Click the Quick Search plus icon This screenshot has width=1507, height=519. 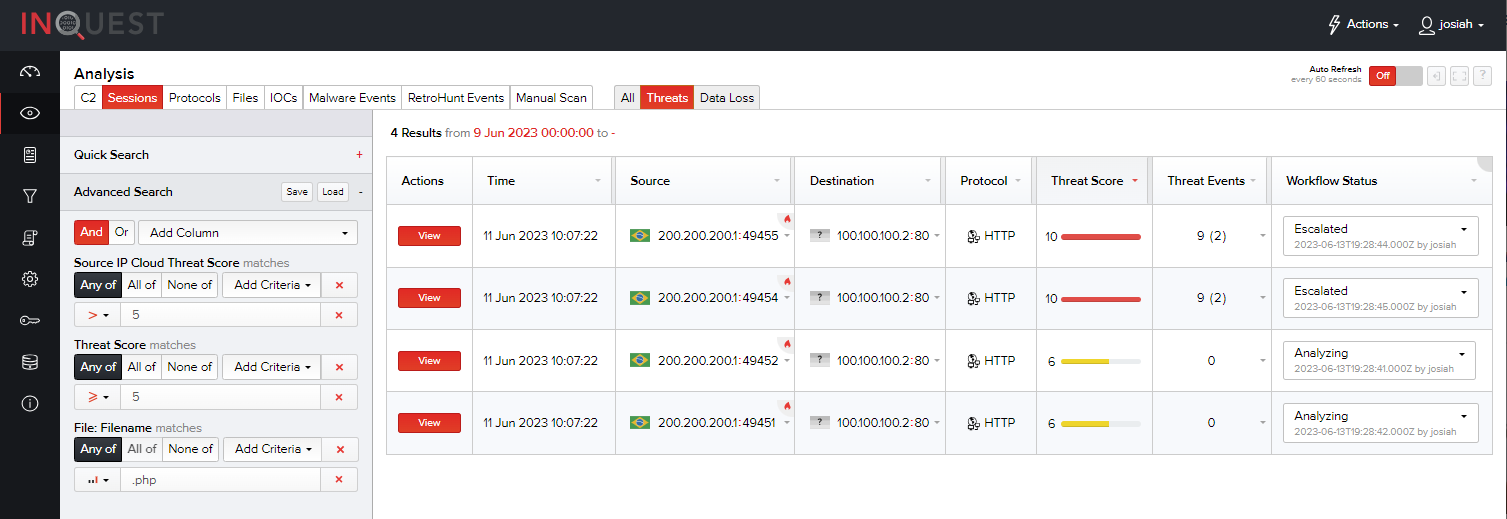pos(359,155)
